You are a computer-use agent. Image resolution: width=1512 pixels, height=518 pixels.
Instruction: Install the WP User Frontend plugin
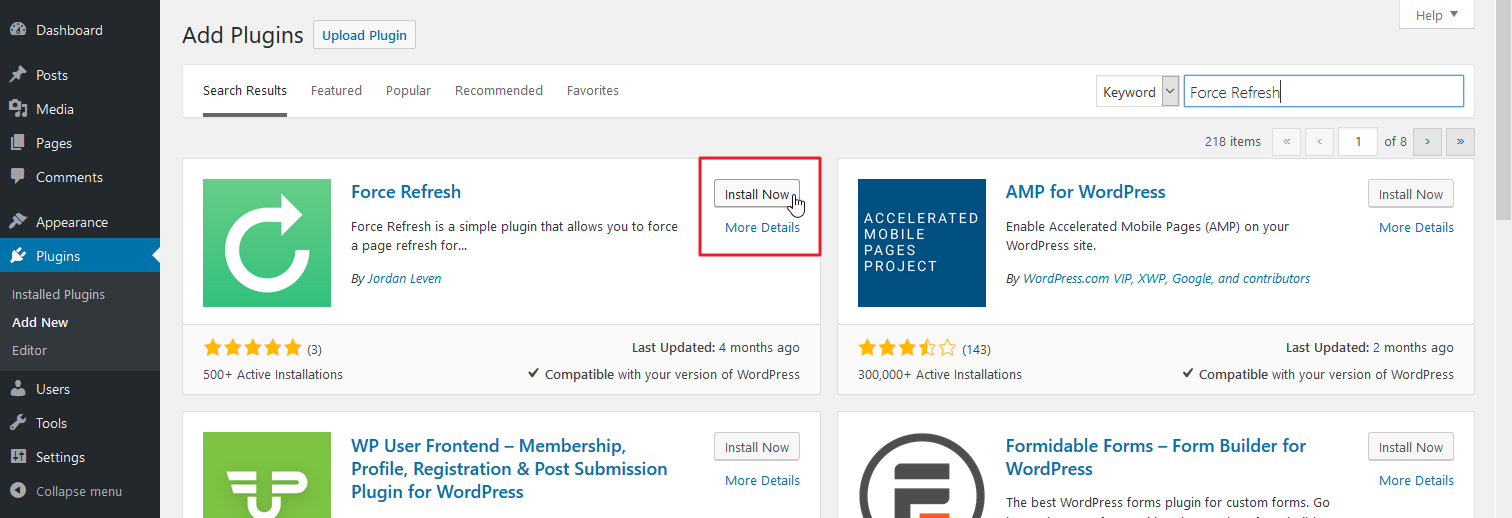pyautogui.click(x=757, y=447)
